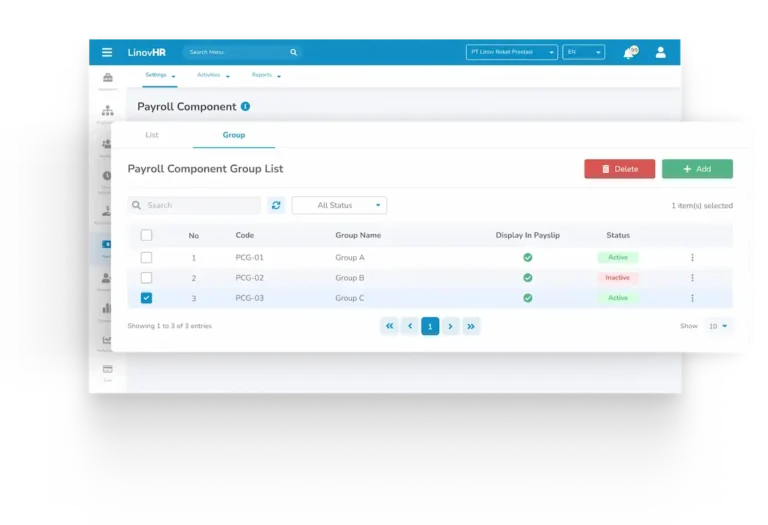Open the three-dot menu for Group A
The width and height of the screenshot is (768, 525).
tap(692, 258)
